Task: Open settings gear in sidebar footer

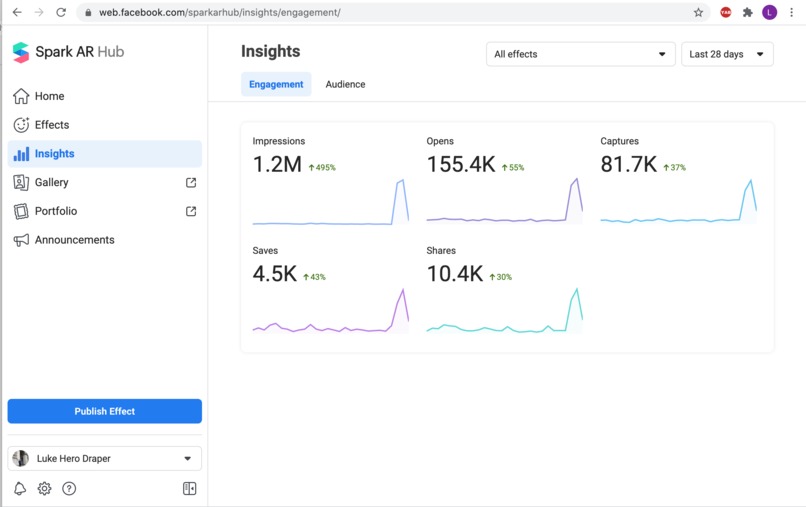Action: coord(45,488)
